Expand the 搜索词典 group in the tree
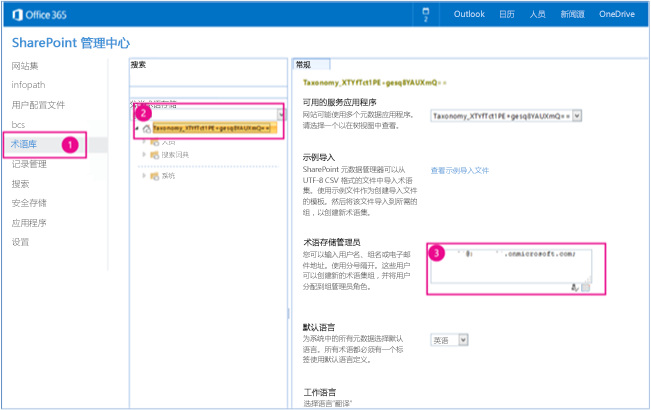The width and height of the screenshot is (651, 410). (144, 154)
